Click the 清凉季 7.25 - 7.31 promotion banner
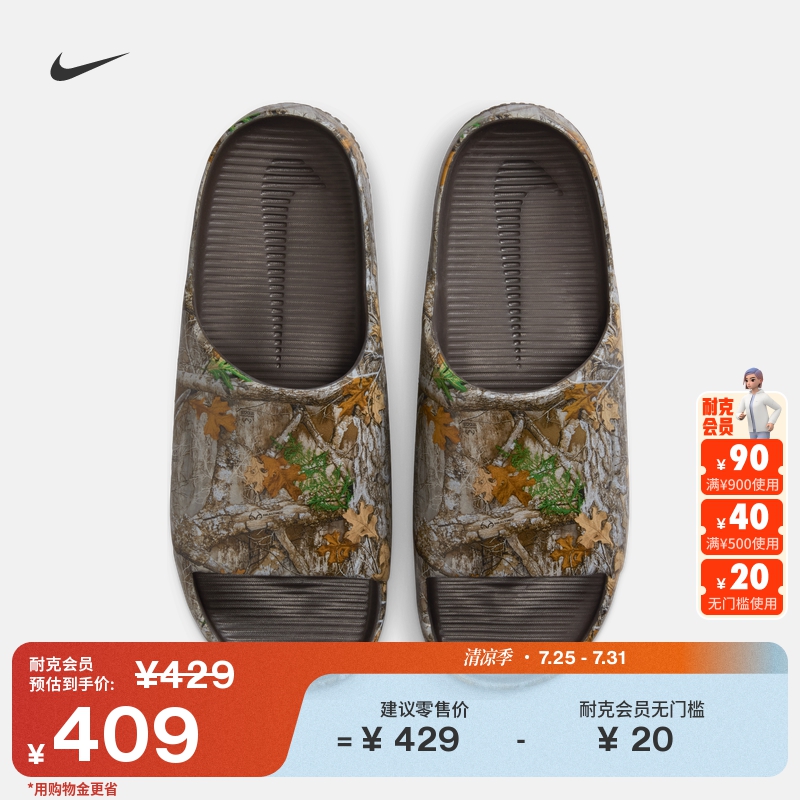Image resolution: width=800 pixels, height=800 pixels. coord(544,658)
